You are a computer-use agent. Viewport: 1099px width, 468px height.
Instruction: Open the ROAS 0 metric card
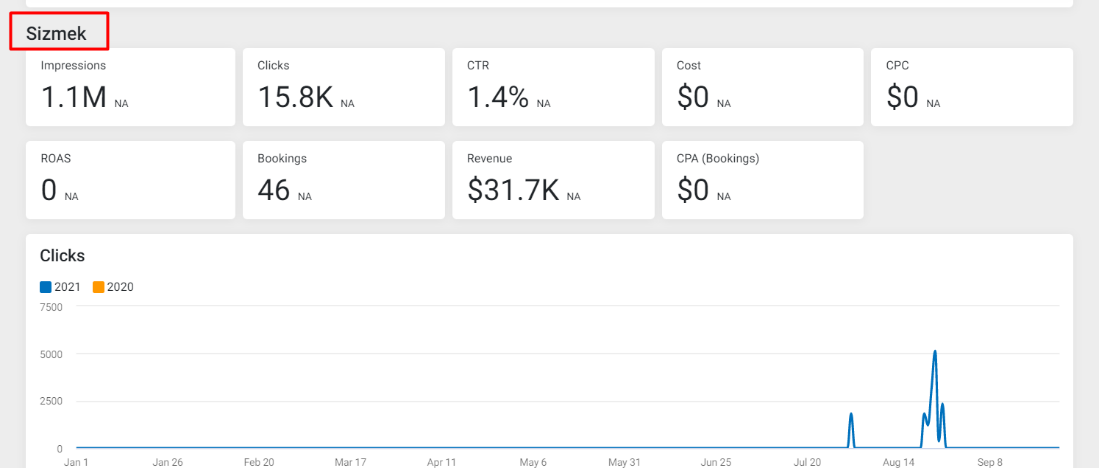130,180
